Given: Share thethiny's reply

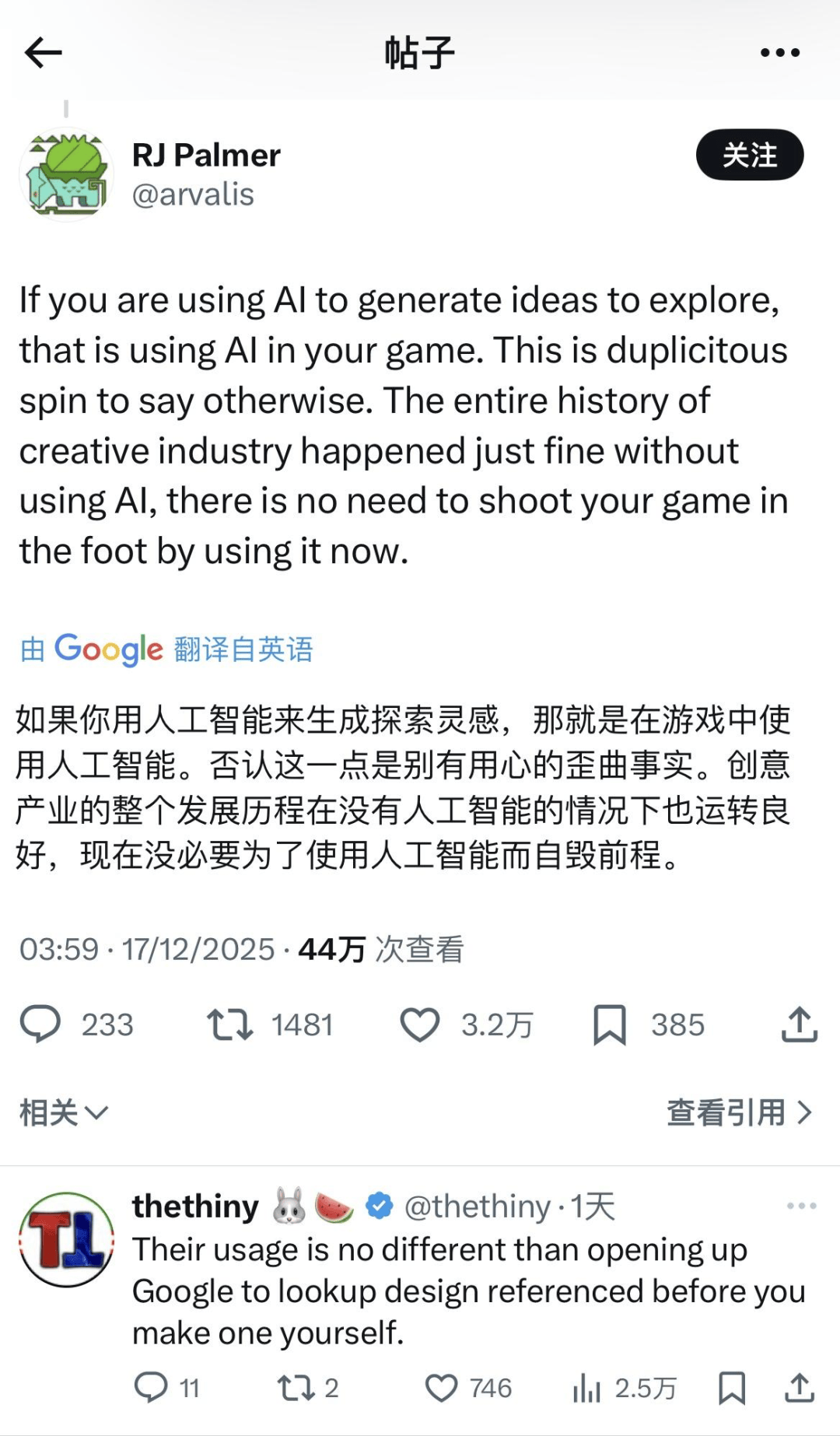Looking at the screenshot, I should 800,1388.
